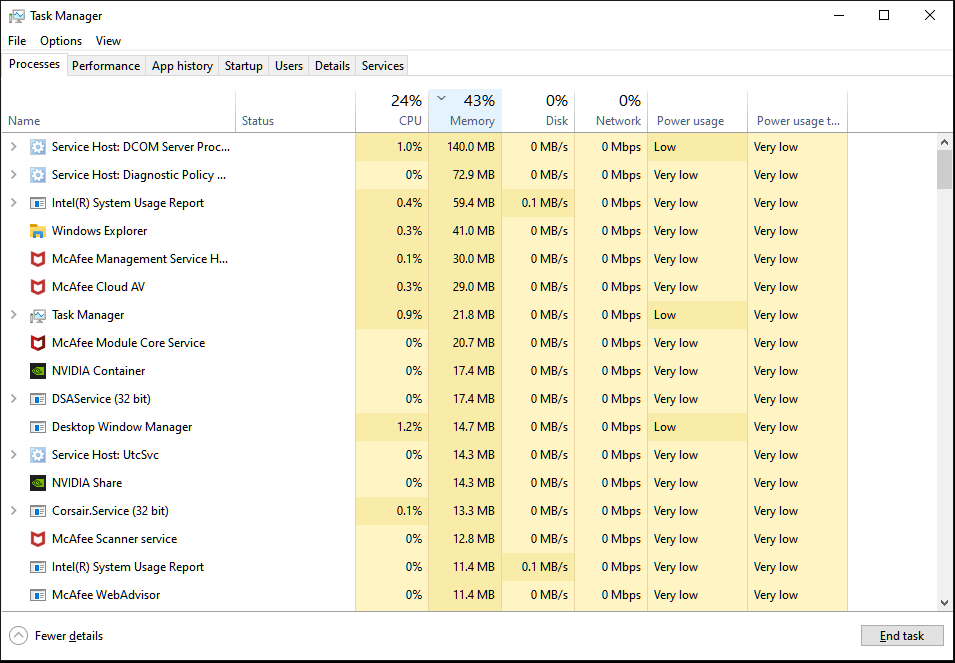Expand the Corsair.Service (32 bit) process

[x=13, y=511]
